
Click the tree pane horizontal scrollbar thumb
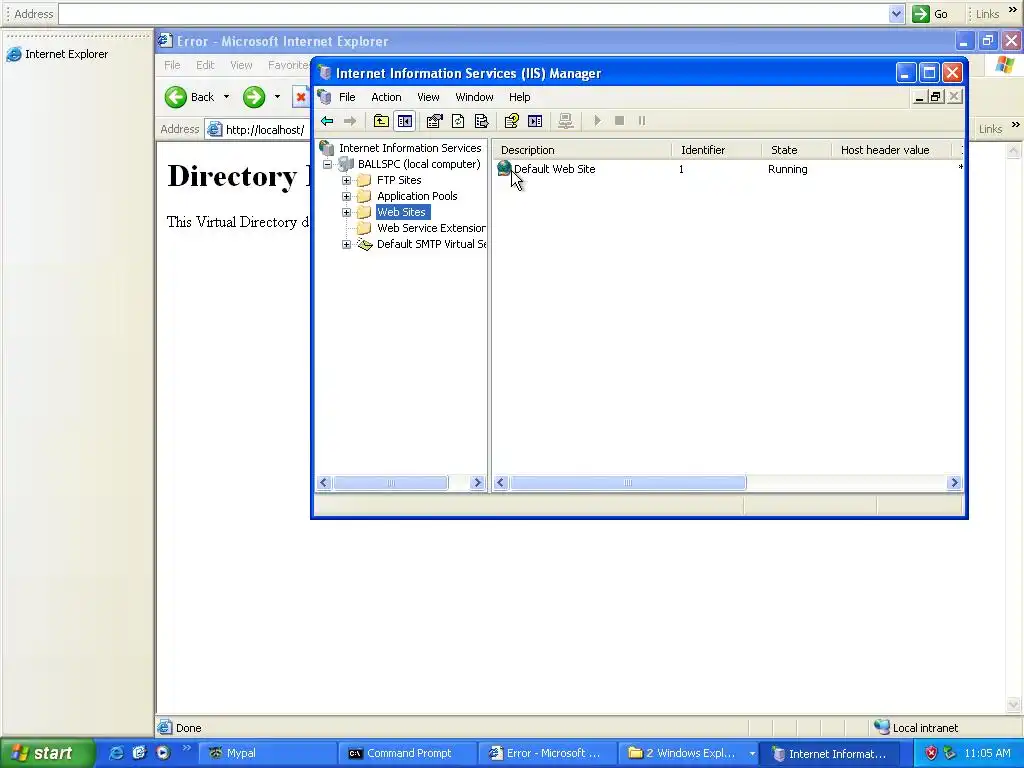(x=391, y=483)
